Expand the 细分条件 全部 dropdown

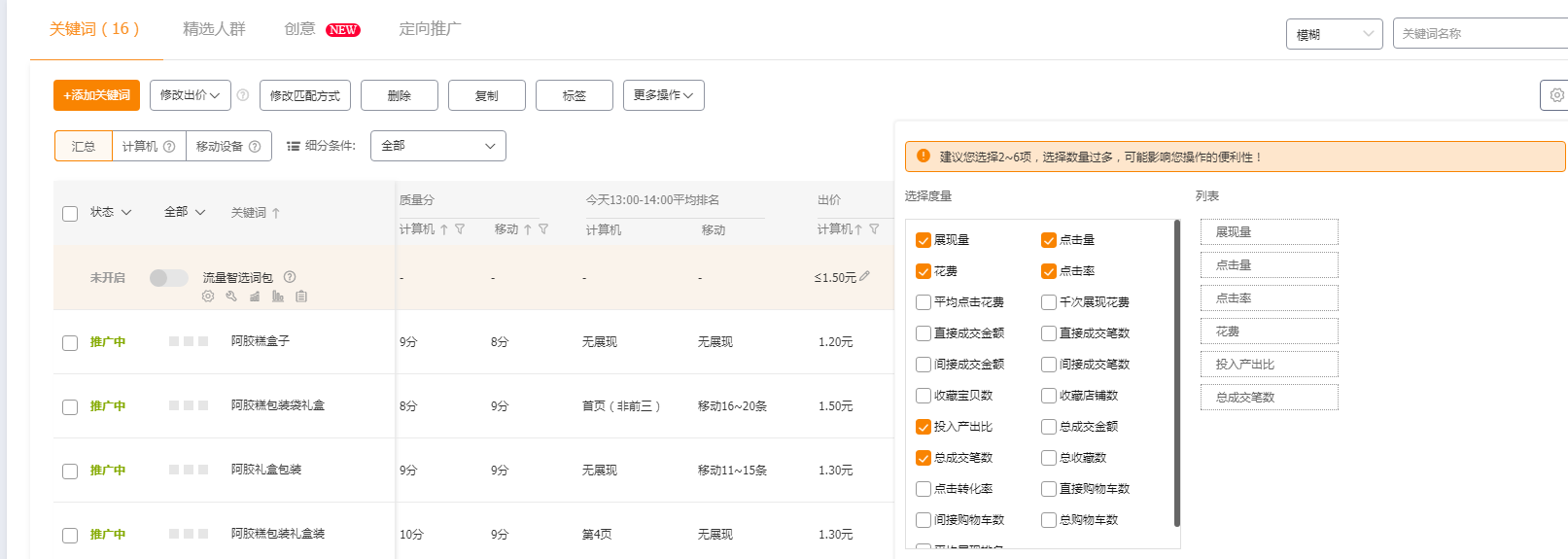pyautogui.click(x=437, y=146)
